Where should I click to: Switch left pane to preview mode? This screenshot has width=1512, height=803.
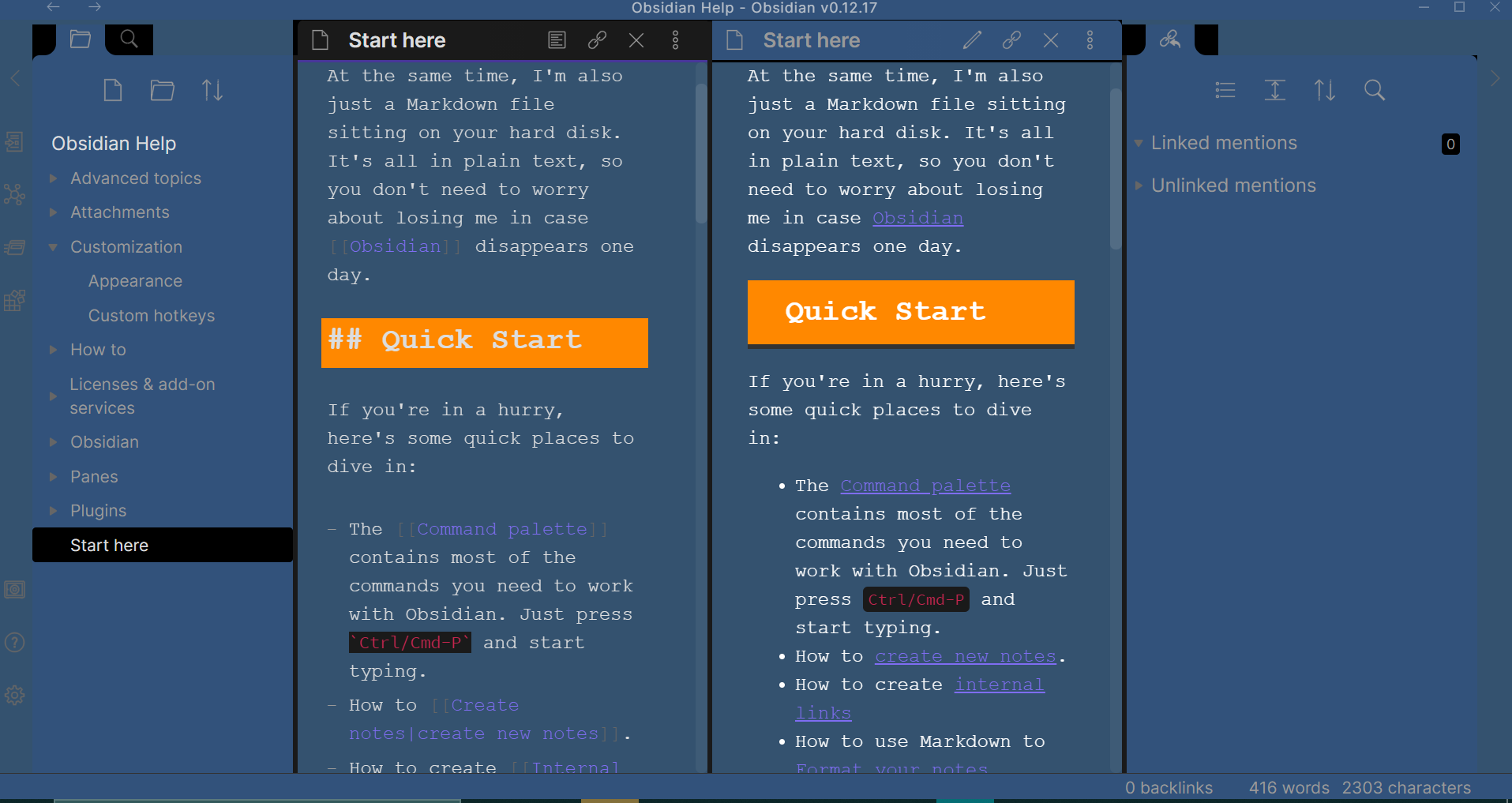click(557, 40)
